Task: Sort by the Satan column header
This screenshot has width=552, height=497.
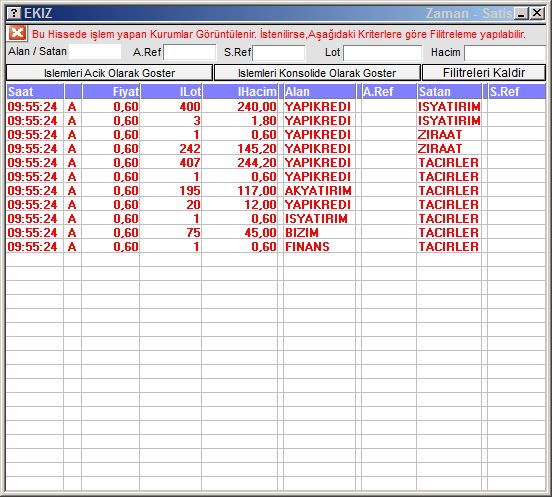Action: pos(449,92)
